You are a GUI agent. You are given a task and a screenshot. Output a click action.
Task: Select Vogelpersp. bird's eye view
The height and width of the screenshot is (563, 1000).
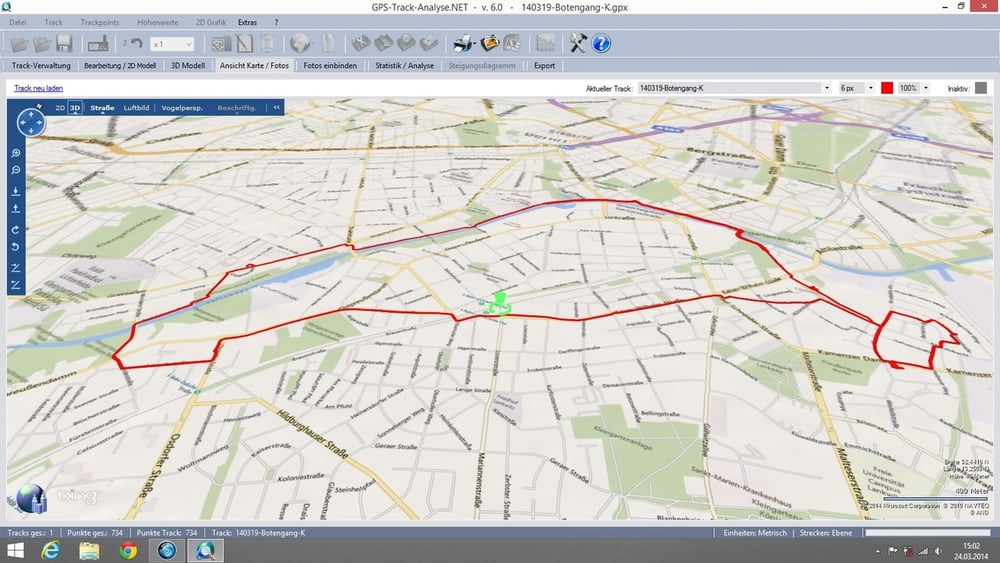tap(182, 108)
